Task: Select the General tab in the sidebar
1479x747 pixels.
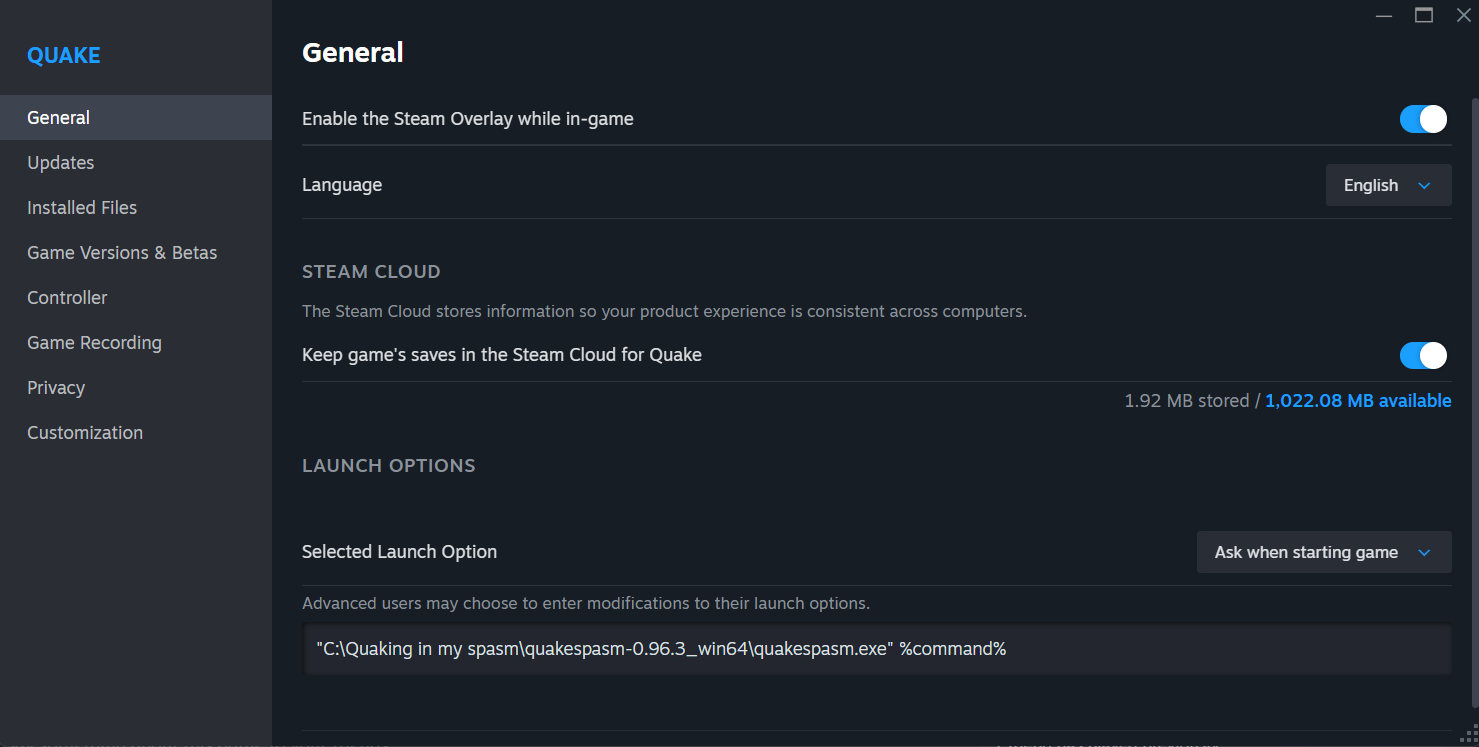Action: [136, 117]
